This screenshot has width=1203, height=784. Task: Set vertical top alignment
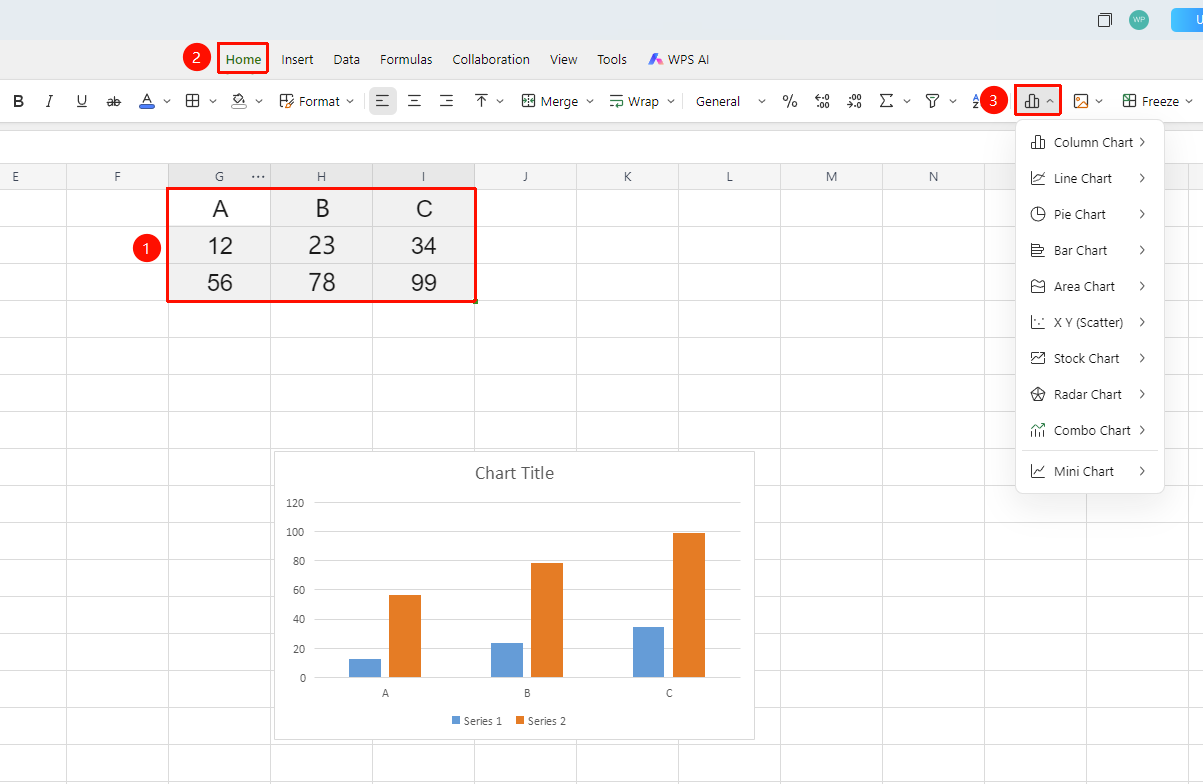[481, 101]
